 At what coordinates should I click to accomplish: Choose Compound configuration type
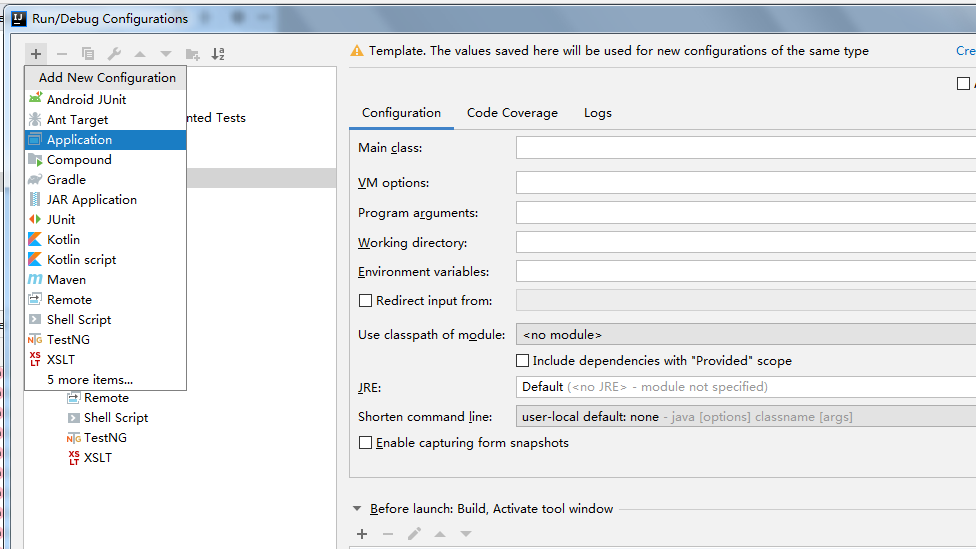105,159
